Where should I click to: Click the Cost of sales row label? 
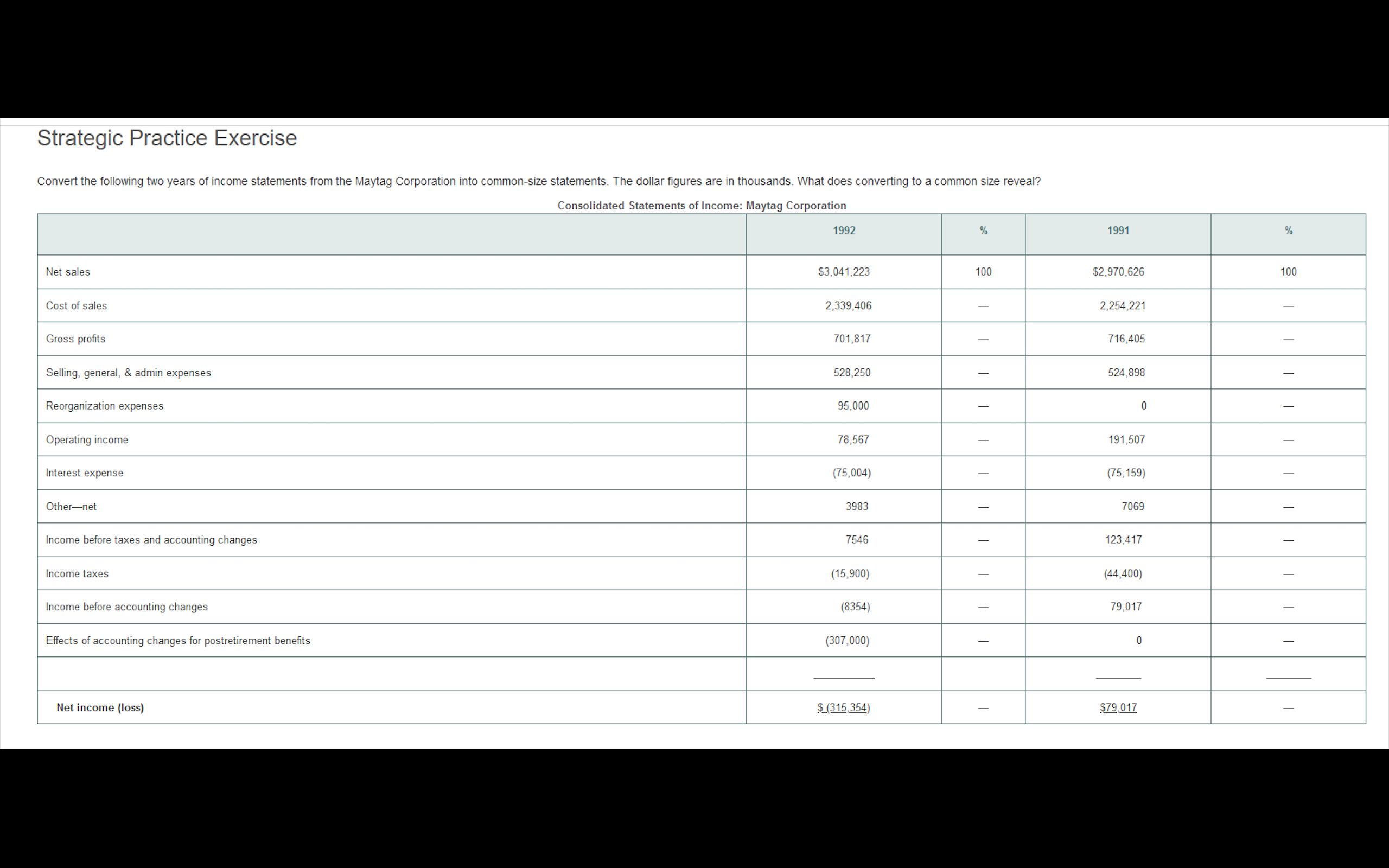[77, 306]
